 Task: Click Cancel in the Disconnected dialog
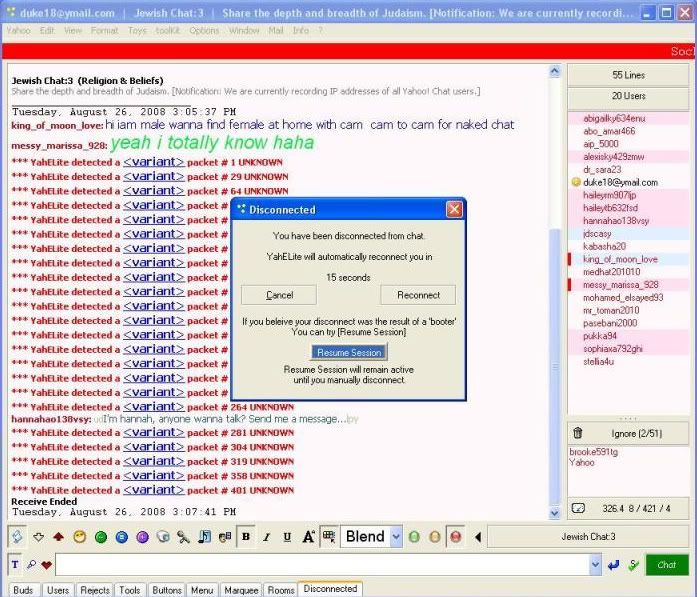tap(279, 295)
